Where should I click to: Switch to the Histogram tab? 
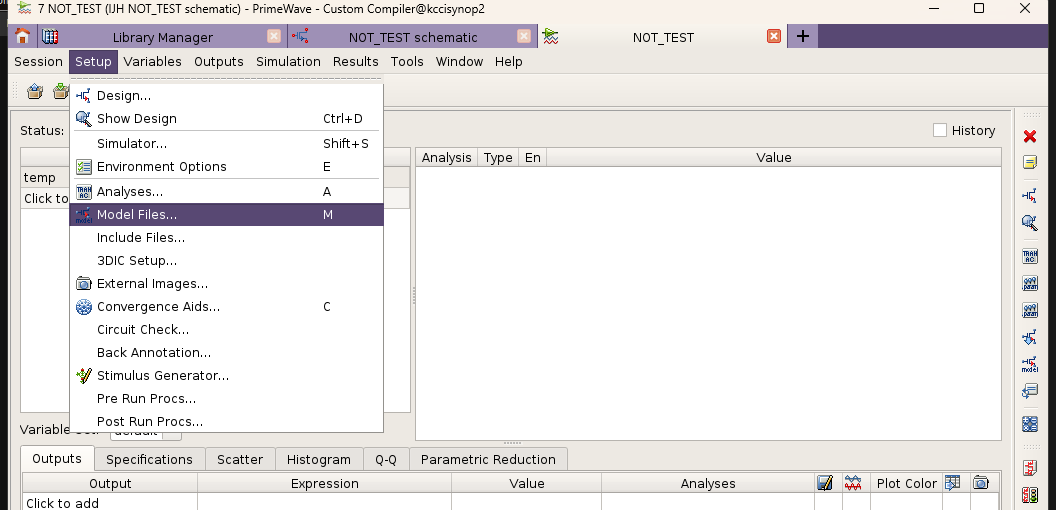click(x=319, y=459)
